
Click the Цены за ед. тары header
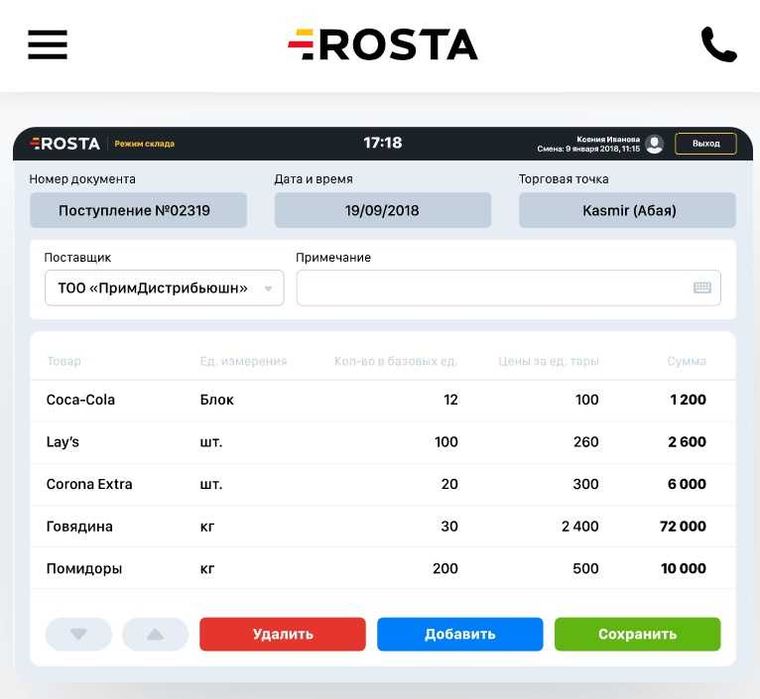549,361
